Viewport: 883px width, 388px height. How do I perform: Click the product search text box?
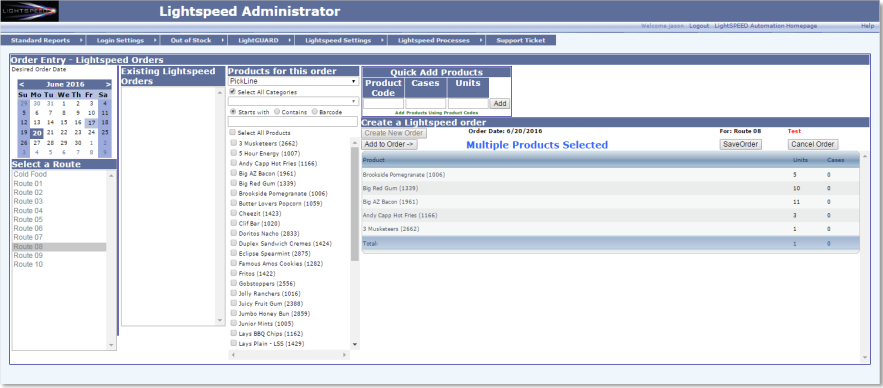pos(292,122)
